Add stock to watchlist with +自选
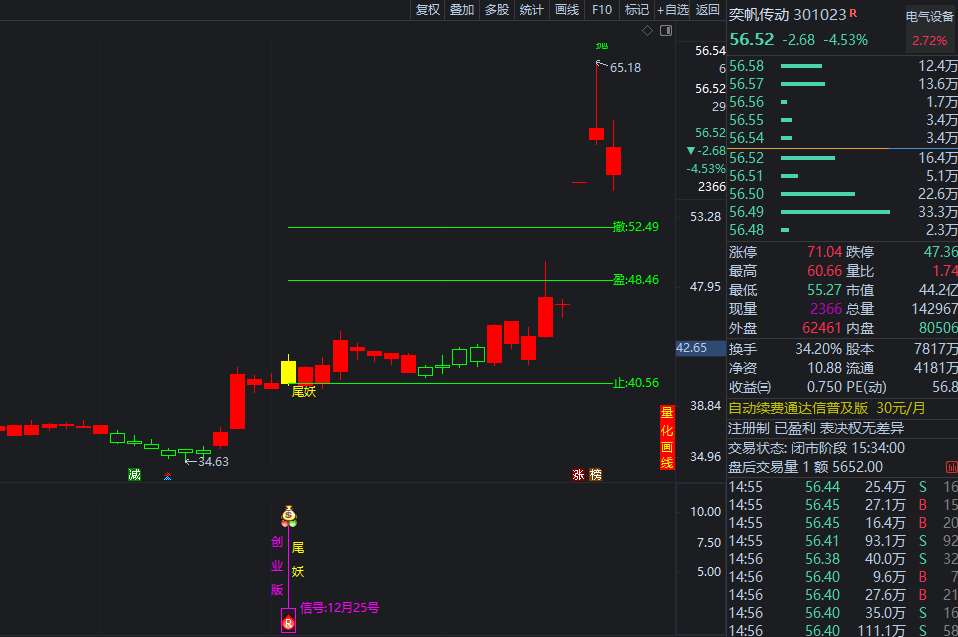Screen dimensions: 958x637 click(673, 10)
